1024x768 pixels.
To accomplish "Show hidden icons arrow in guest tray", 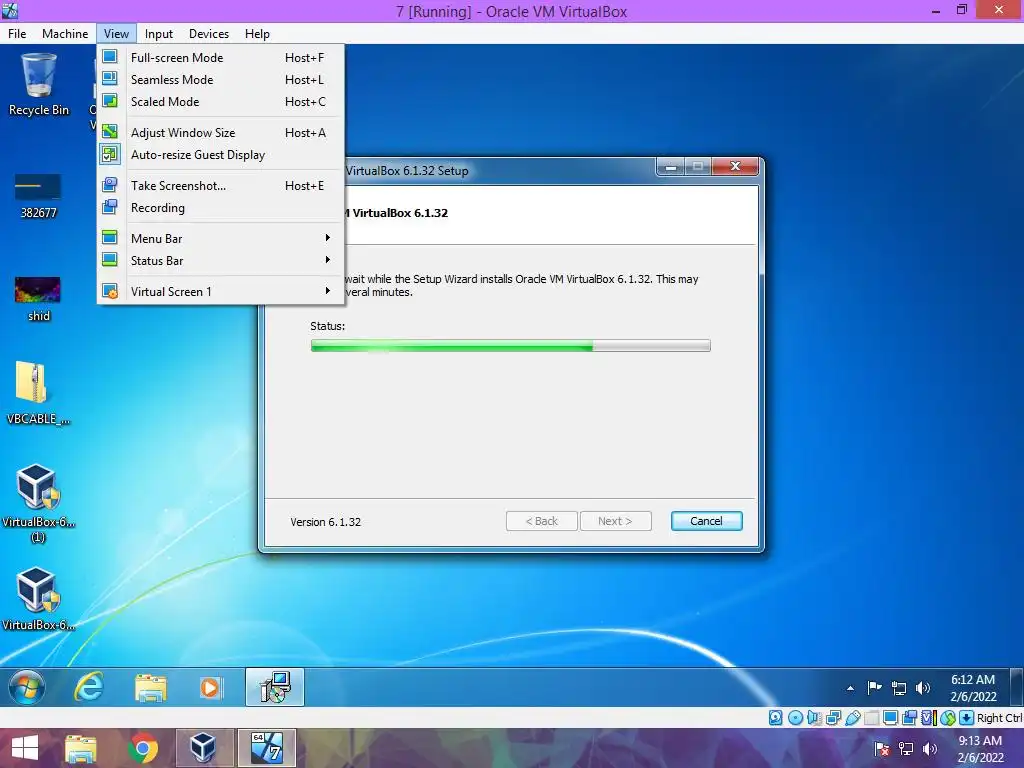I will coord(850,688).
